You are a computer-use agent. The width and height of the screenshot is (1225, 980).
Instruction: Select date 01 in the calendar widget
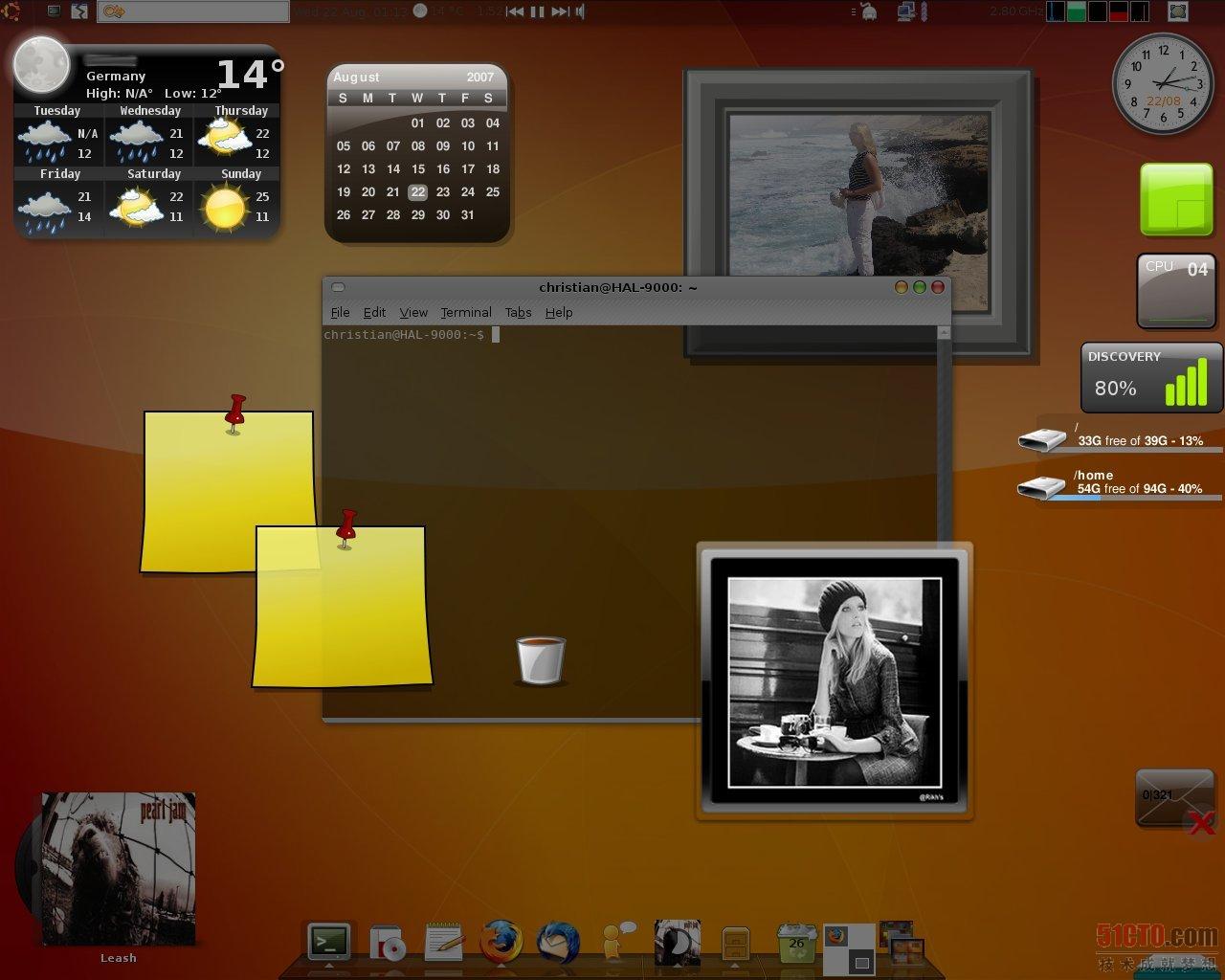(x=417, y=122)
